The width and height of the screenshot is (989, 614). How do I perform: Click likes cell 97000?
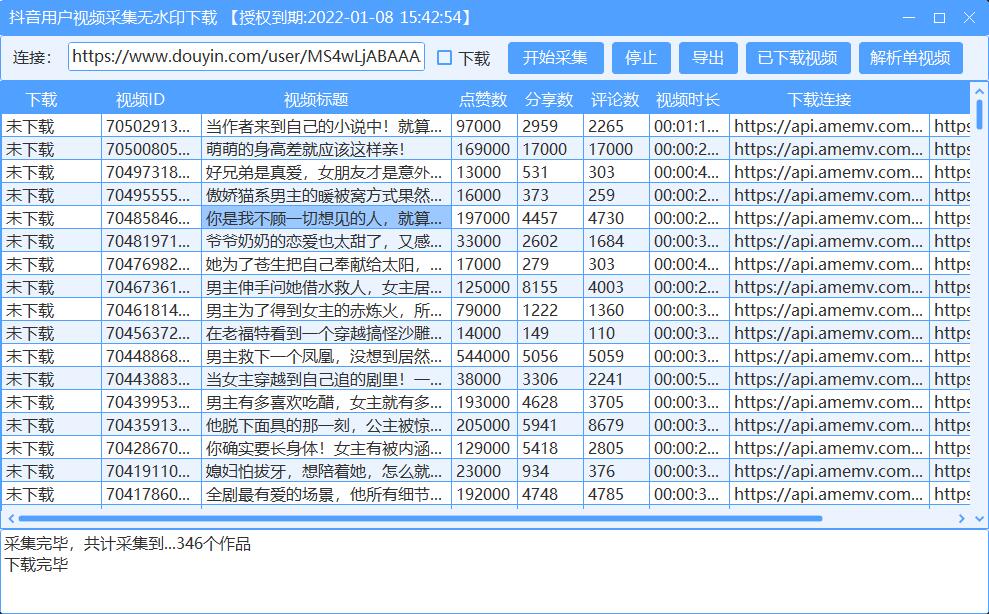click(x=484, y=126)
